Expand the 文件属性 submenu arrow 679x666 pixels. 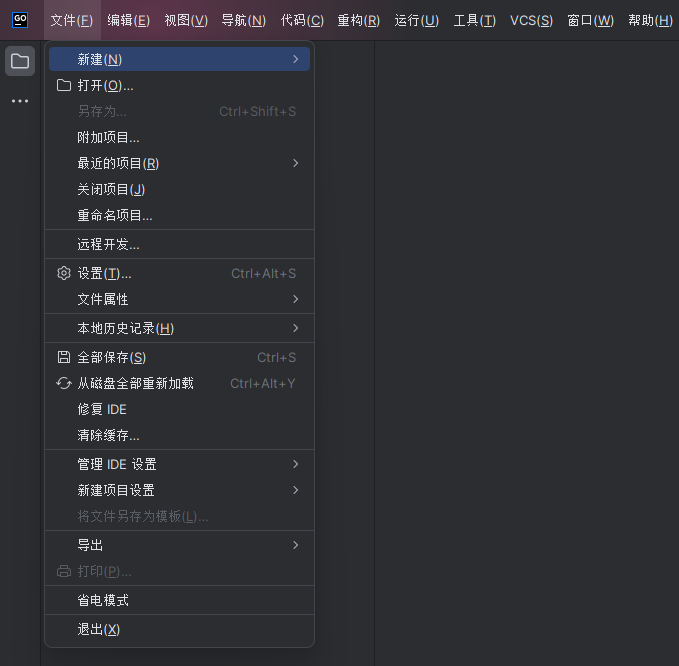coord(296,299)
